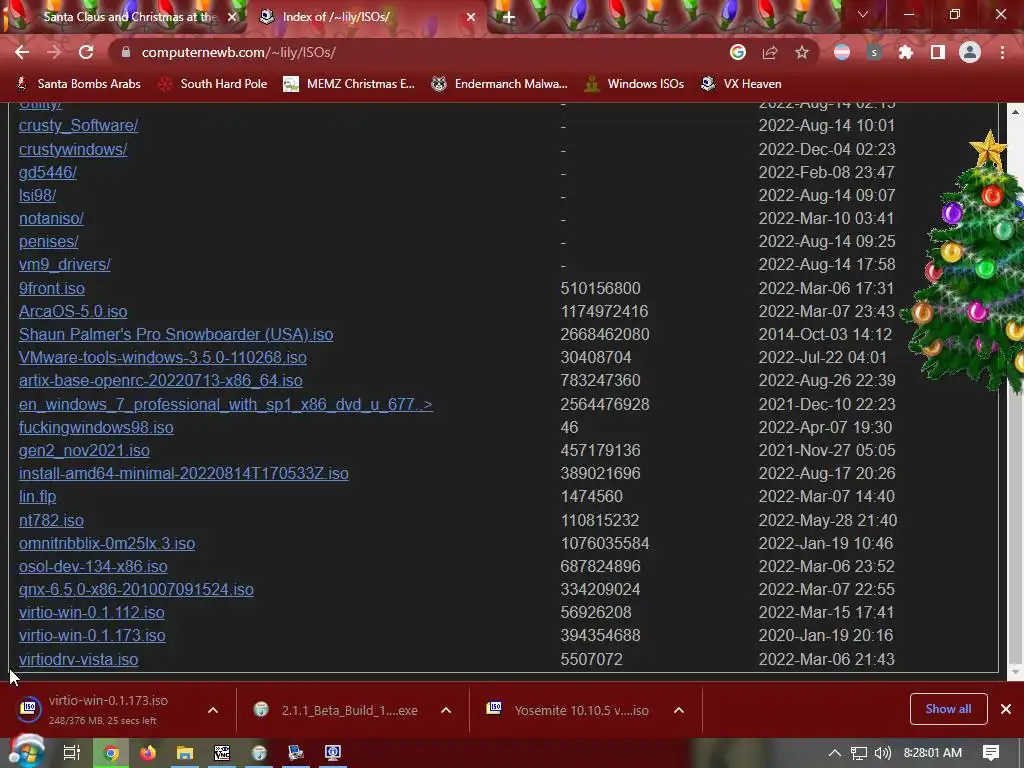Open the volume control in system tray
Viewport: 1024px width, 768px height.
pos(882,753)
